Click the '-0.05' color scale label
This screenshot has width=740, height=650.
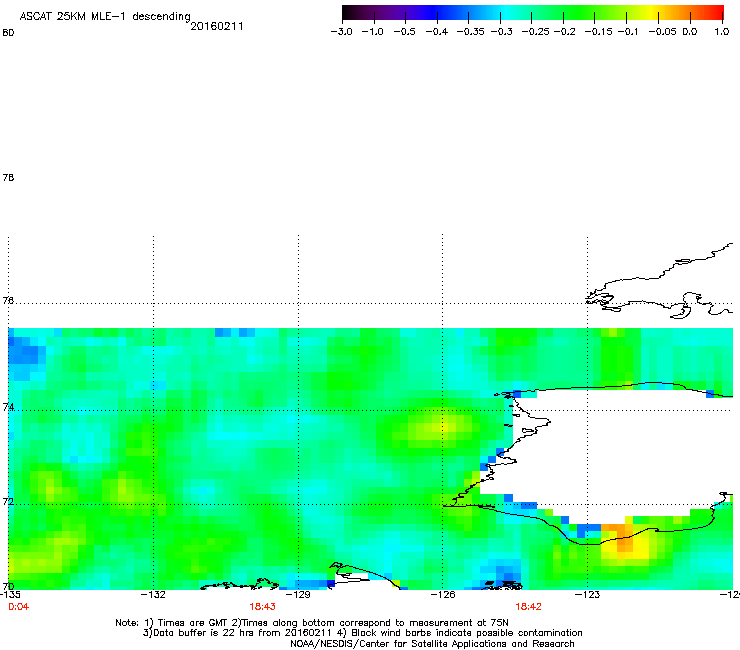pyautogui.click(x=663, y=32)
